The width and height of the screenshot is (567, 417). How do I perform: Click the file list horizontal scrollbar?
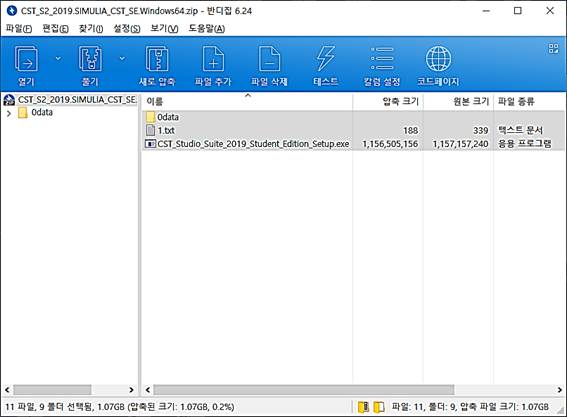click(x=304, y=390)
